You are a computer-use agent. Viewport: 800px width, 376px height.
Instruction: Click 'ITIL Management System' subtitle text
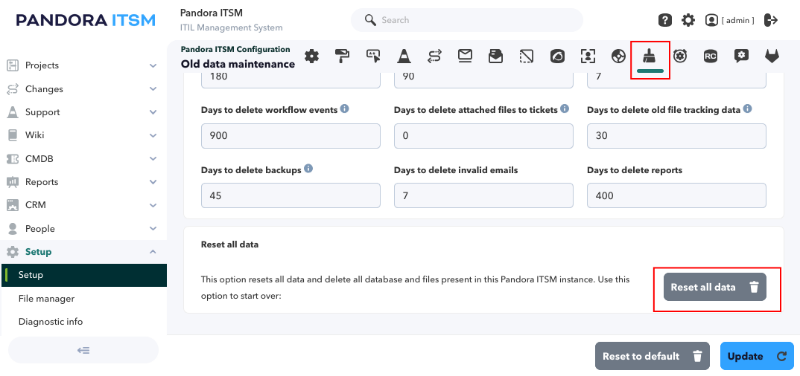click(x=231, y=28)
